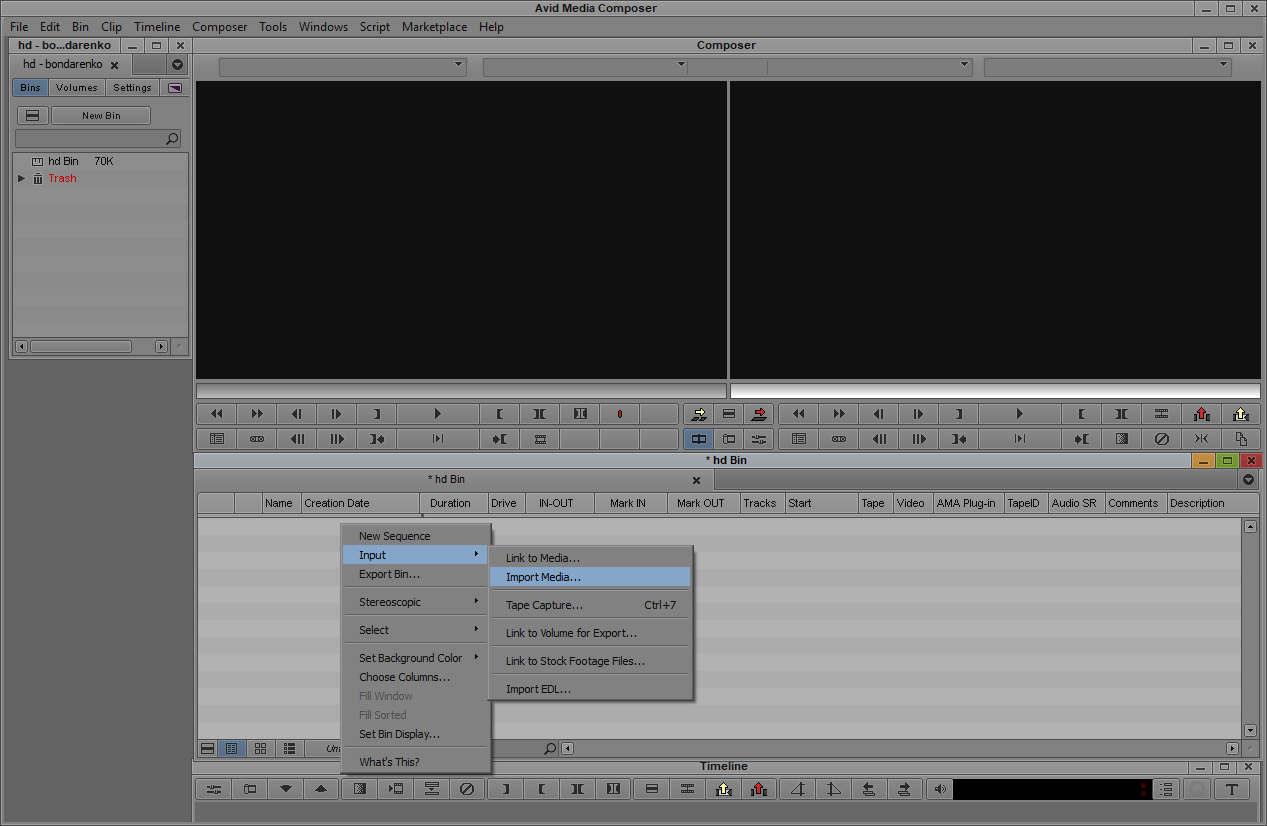Open the source clip name dropdown in Composer

point(343,66)
